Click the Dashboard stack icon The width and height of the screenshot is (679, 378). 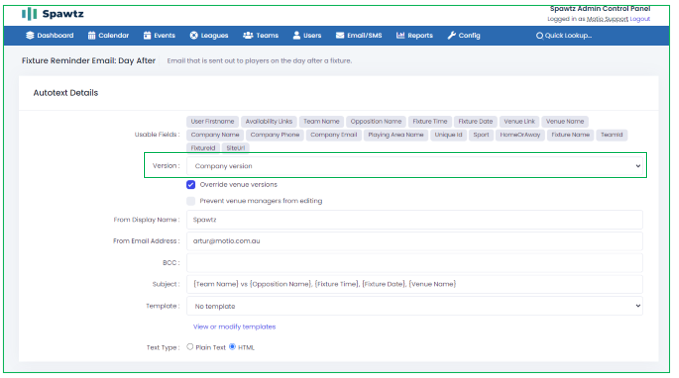[29, 36]
